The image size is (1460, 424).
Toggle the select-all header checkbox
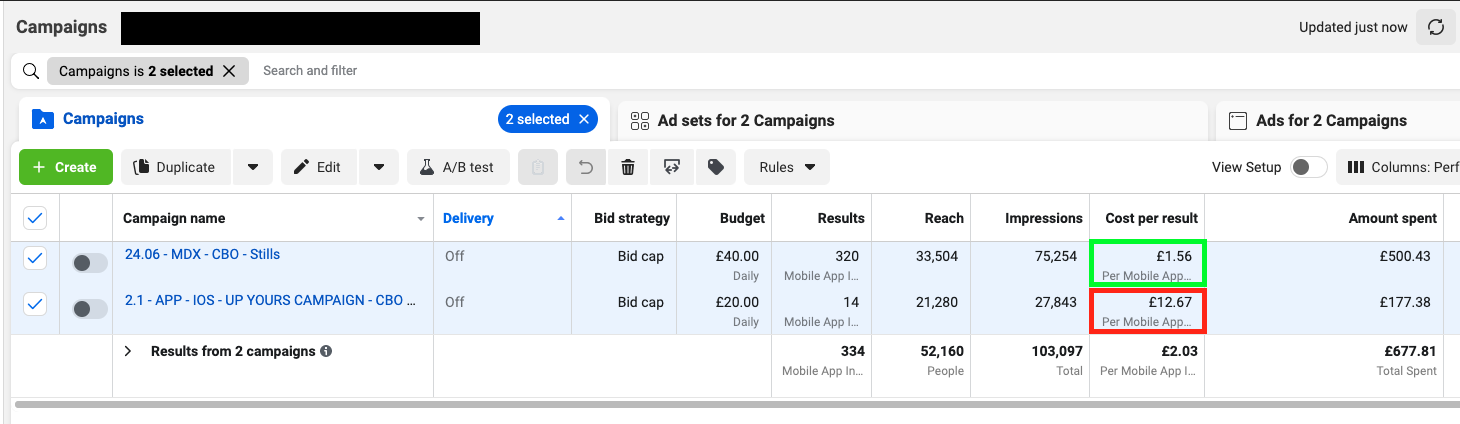point(35,217)
